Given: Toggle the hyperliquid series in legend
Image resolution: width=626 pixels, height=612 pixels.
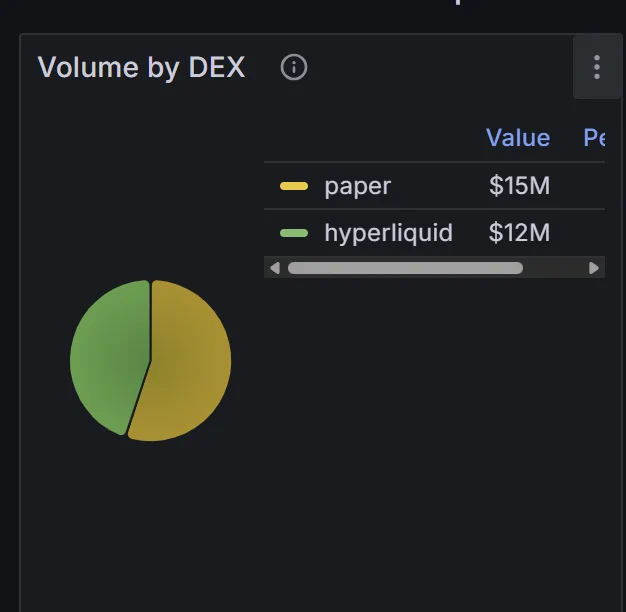Looking at the screenshot, I should tap(388, 233).
